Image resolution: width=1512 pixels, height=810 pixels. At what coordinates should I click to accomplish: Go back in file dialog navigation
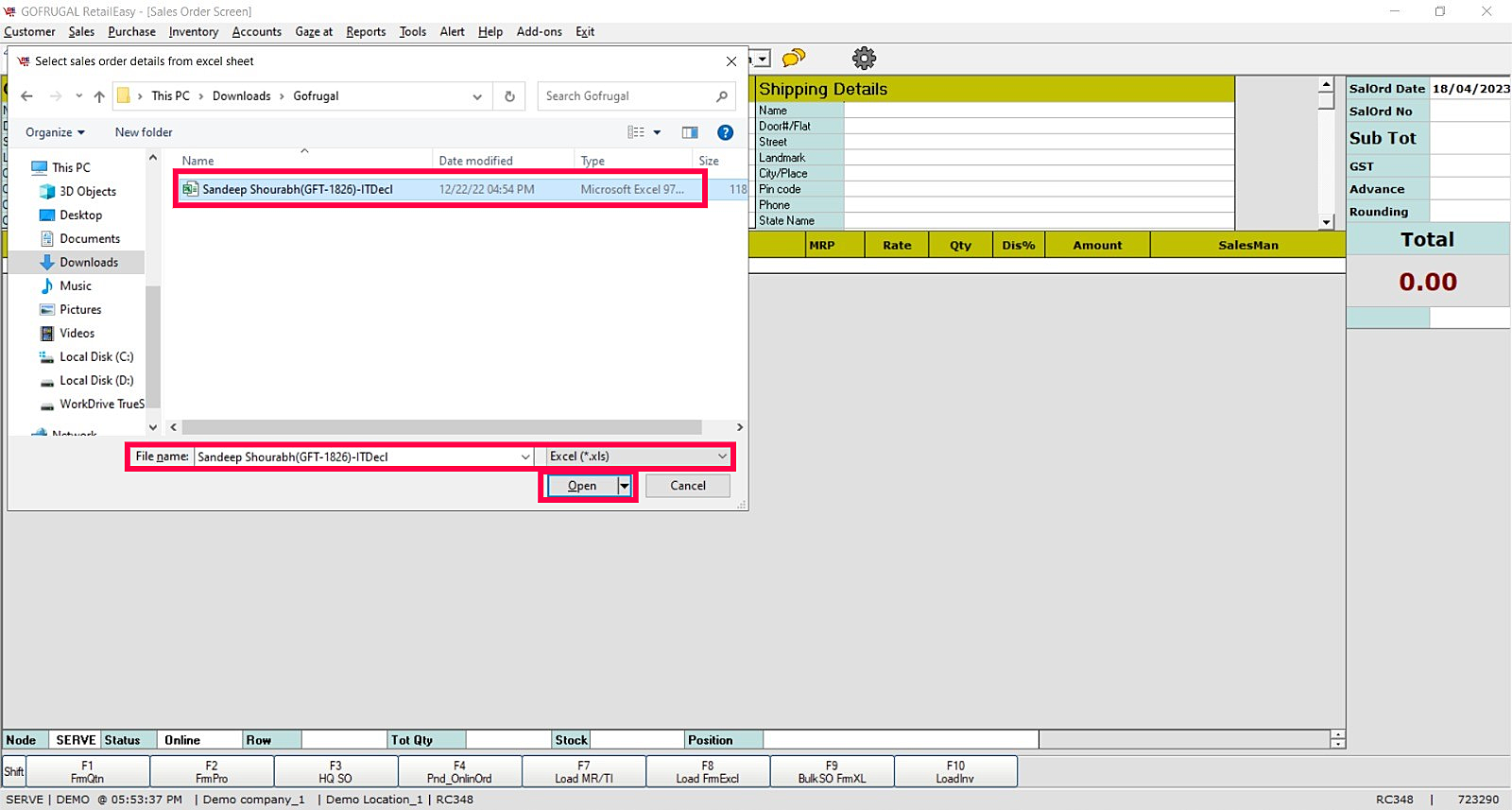[x=26, y=96]
